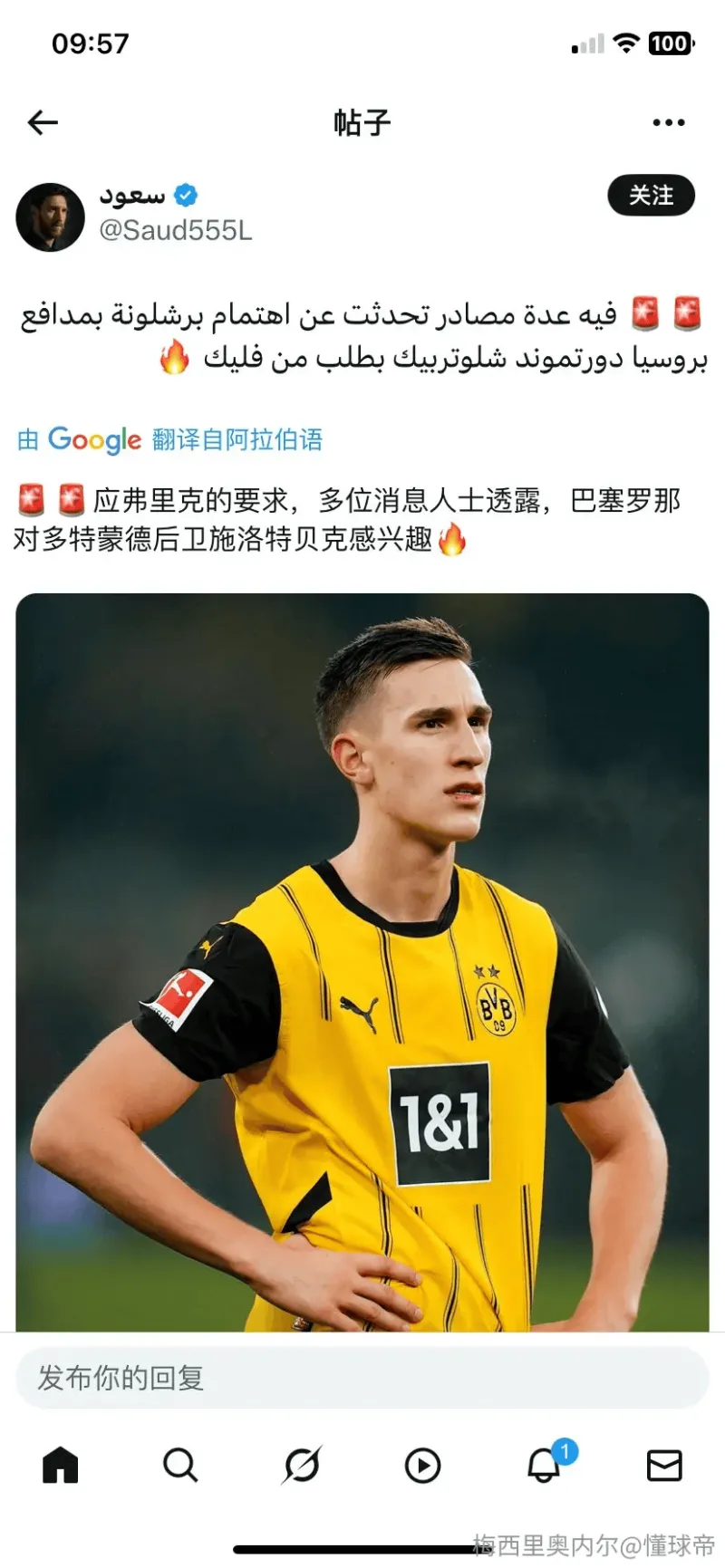725x1568 pixels.
Task: Tap the translated Chinese post text
Action: pos(349,520)
